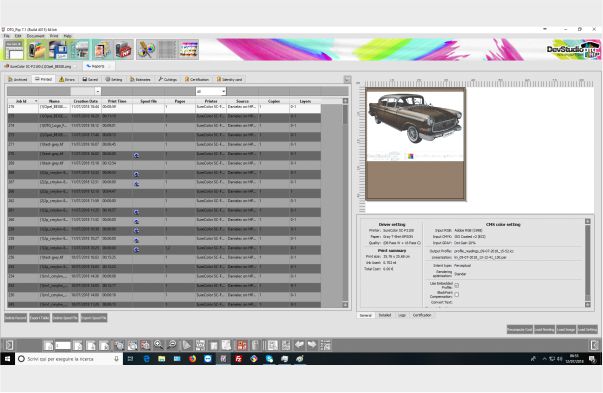Switch to the Certification tab below settings

point(422,315)
